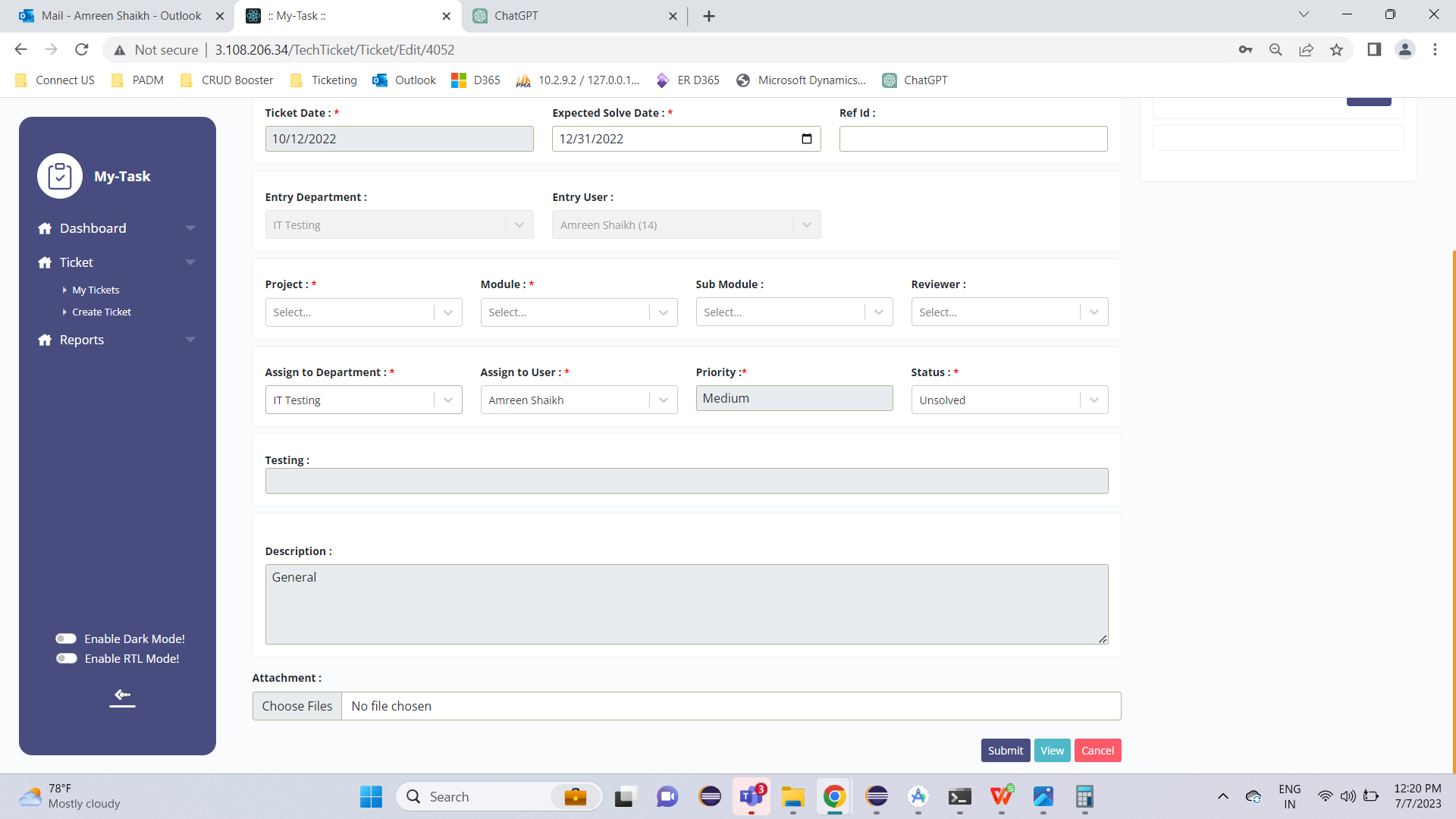Screen dimensions: 1456x819
Task: Open the browser side panel icon
Action: coord(1374,49)
